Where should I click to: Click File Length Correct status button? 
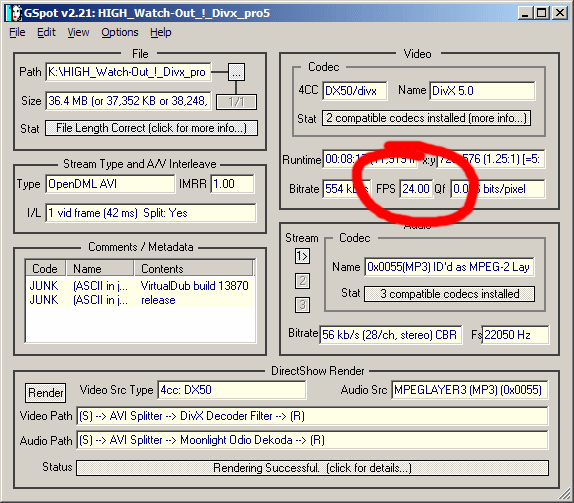point(151,128)
